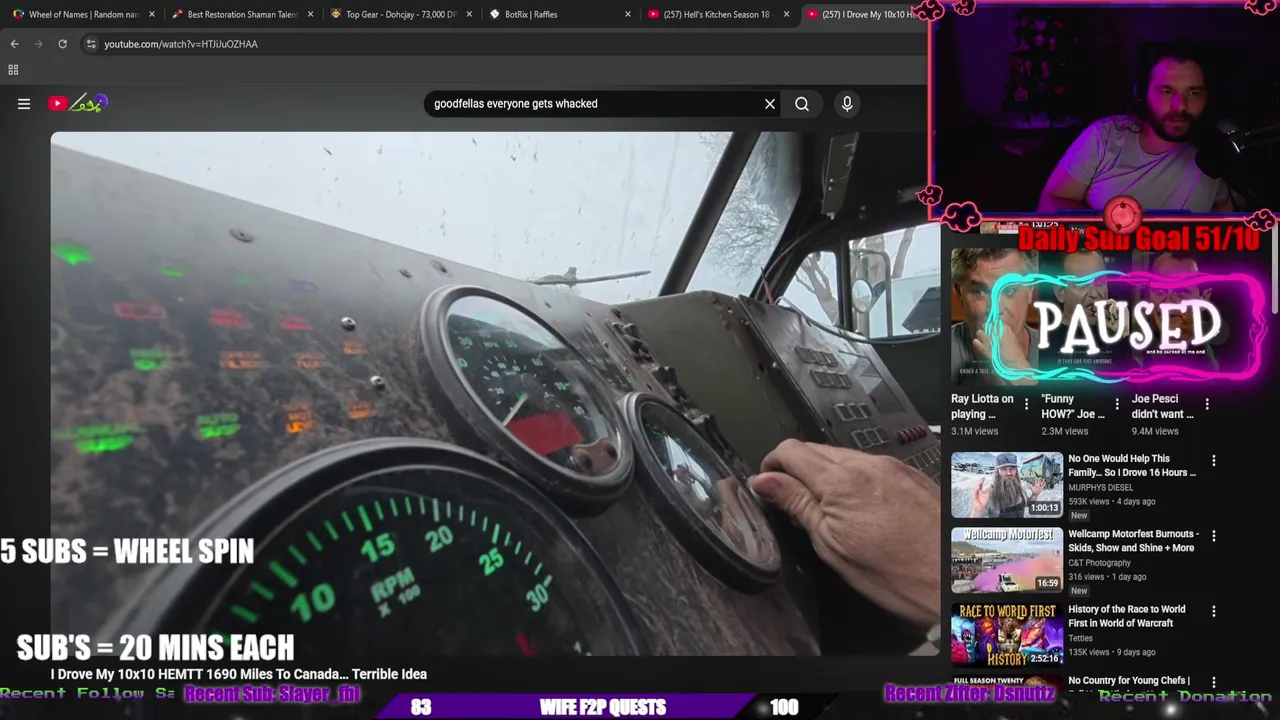
Task: Open "Wellcamp Motorfest Burnouts" video title
Action: 1133,541
